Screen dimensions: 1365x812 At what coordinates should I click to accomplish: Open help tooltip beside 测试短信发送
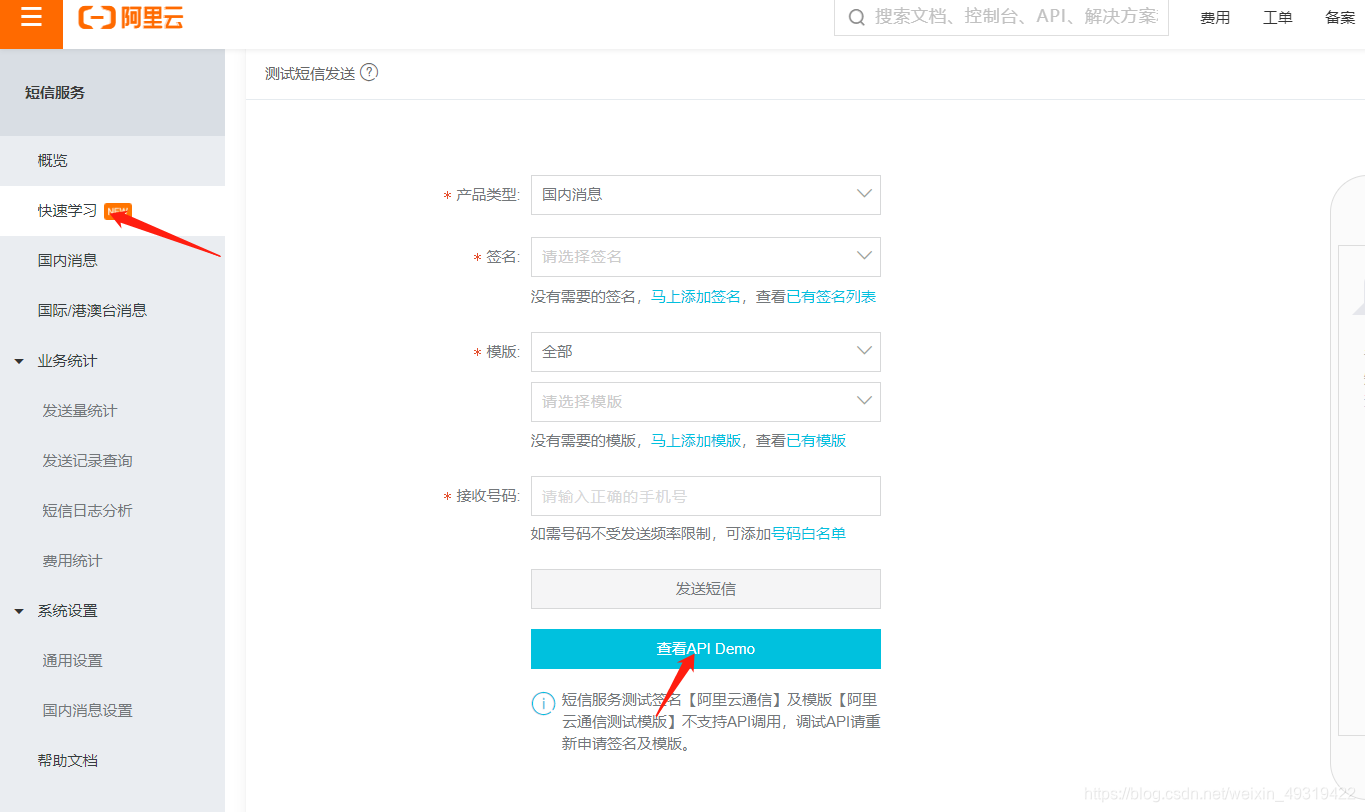point(369,72)
